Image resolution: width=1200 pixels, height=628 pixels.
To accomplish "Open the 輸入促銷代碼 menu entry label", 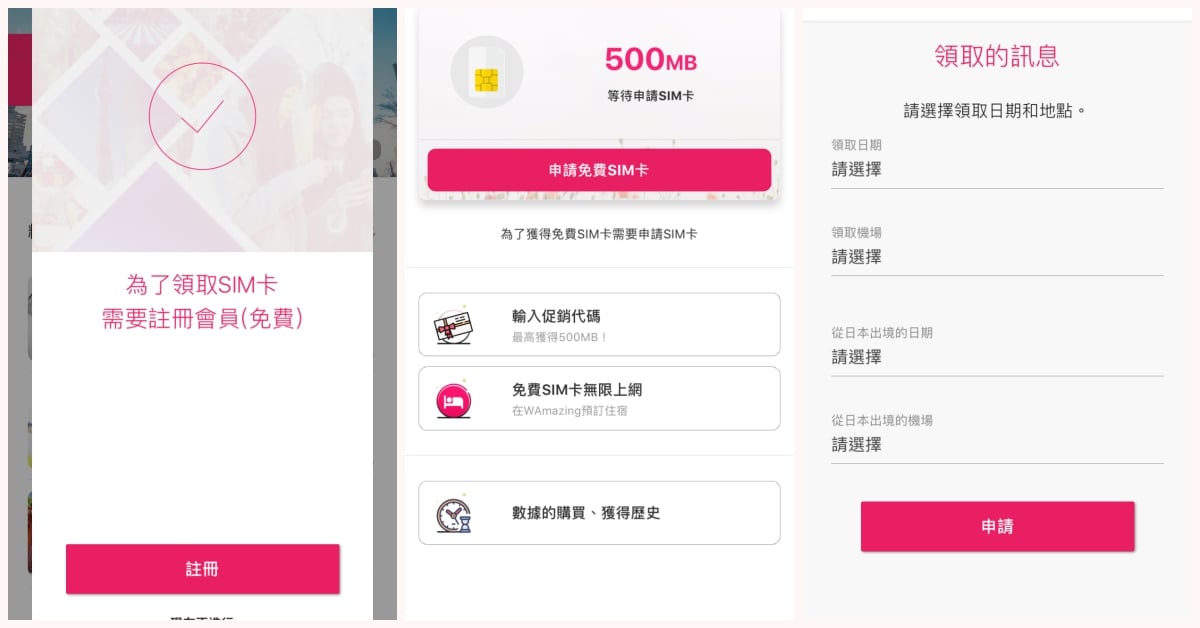I will click(x=556, y=316).
